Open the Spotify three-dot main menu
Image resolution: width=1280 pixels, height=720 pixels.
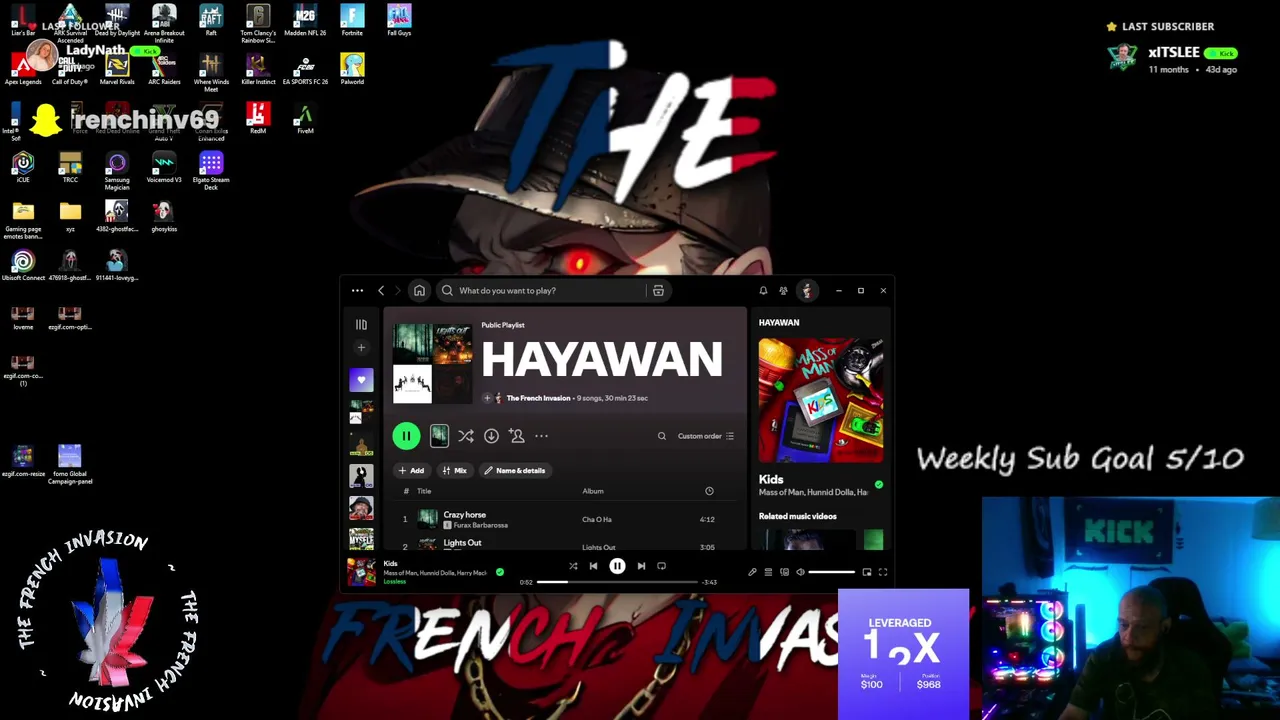357,291
